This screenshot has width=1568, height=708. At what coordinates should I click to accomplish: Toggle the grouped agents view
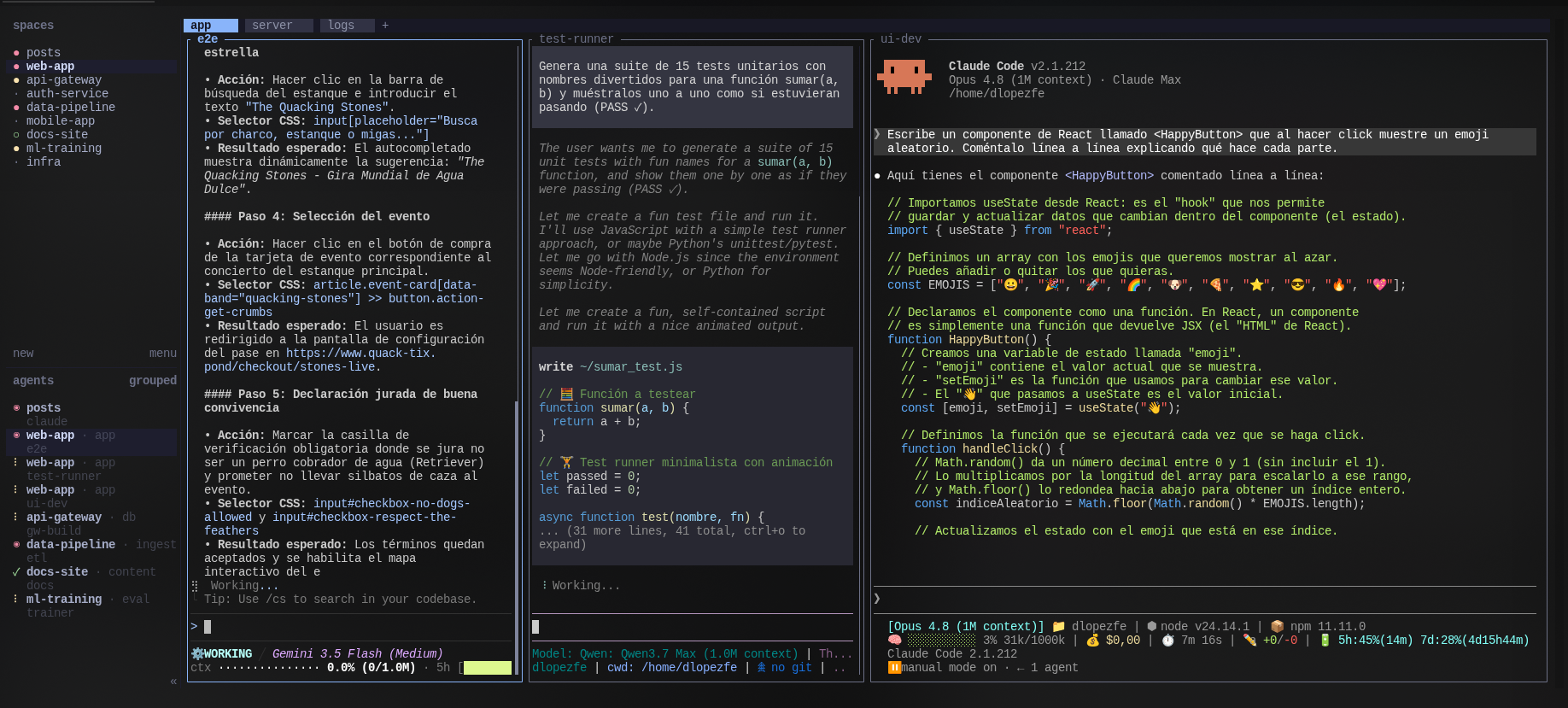[153, 381]
